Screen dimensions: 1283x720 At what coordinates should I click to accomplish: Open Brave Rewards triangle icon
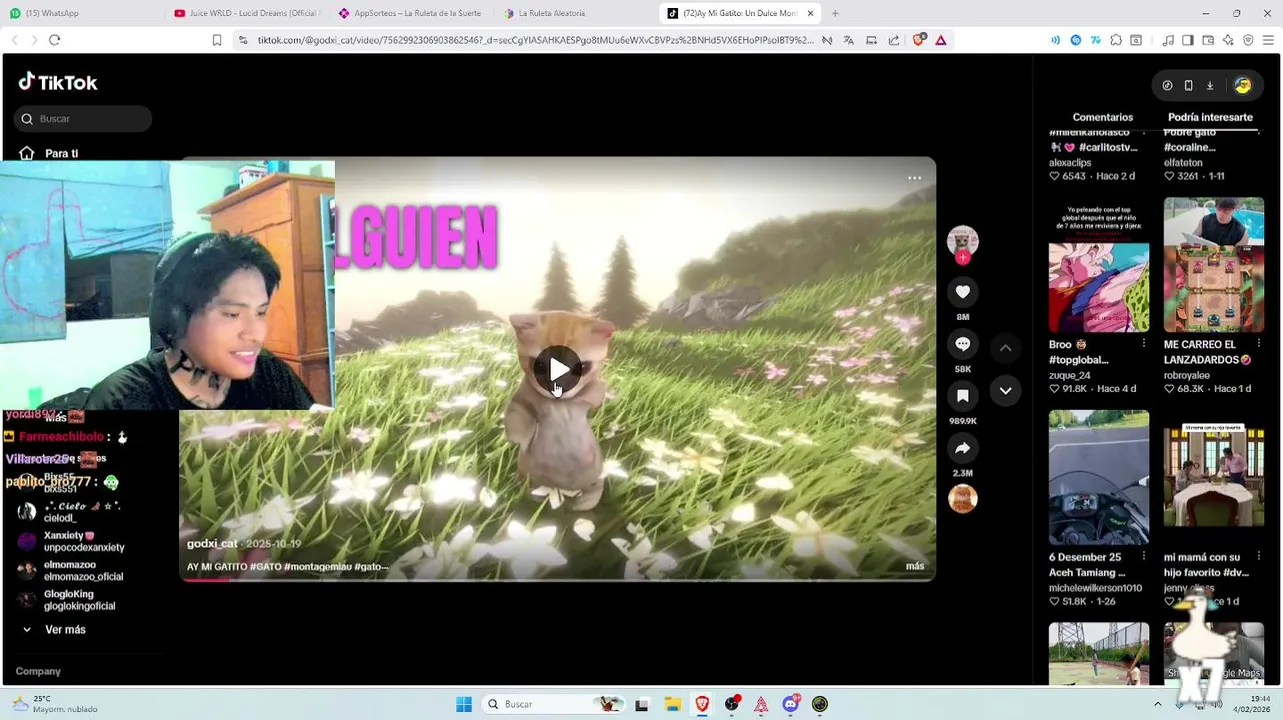[x=941, y=40]
